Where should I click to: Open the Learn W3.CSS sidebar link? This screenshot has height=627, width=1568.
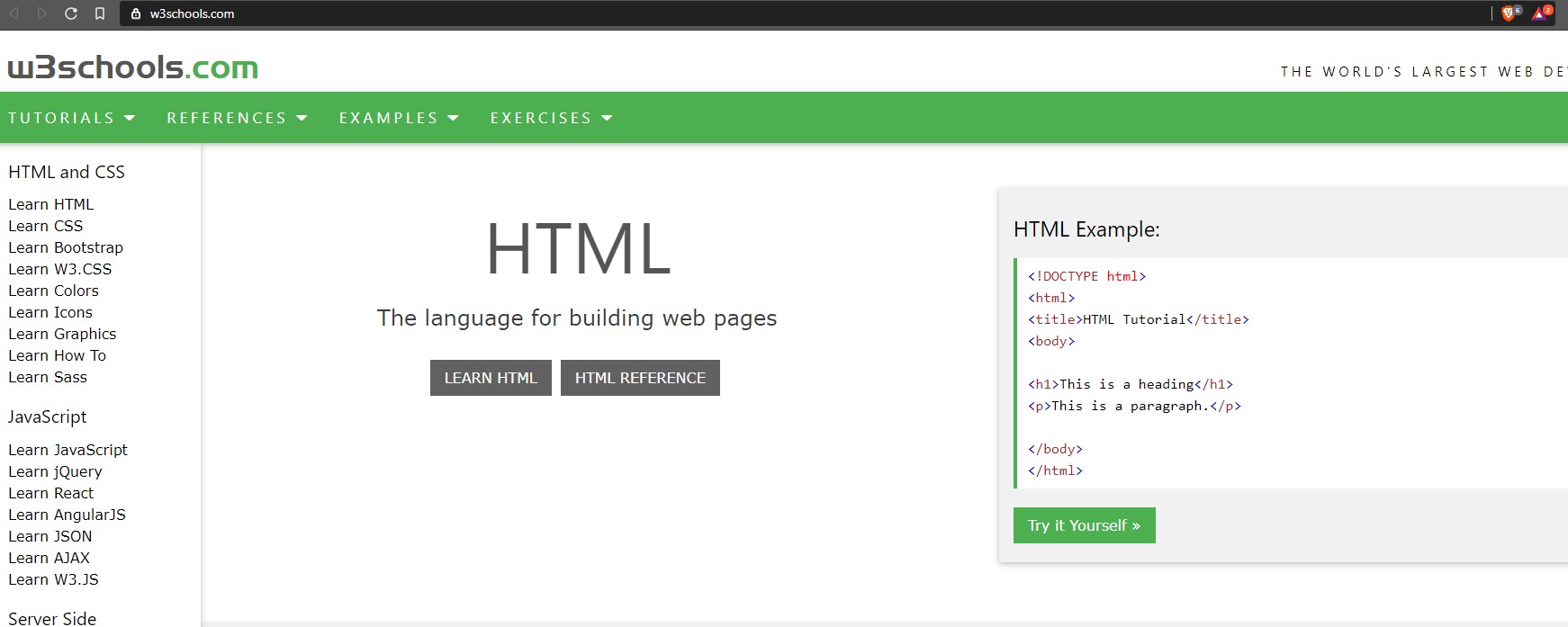60,269
